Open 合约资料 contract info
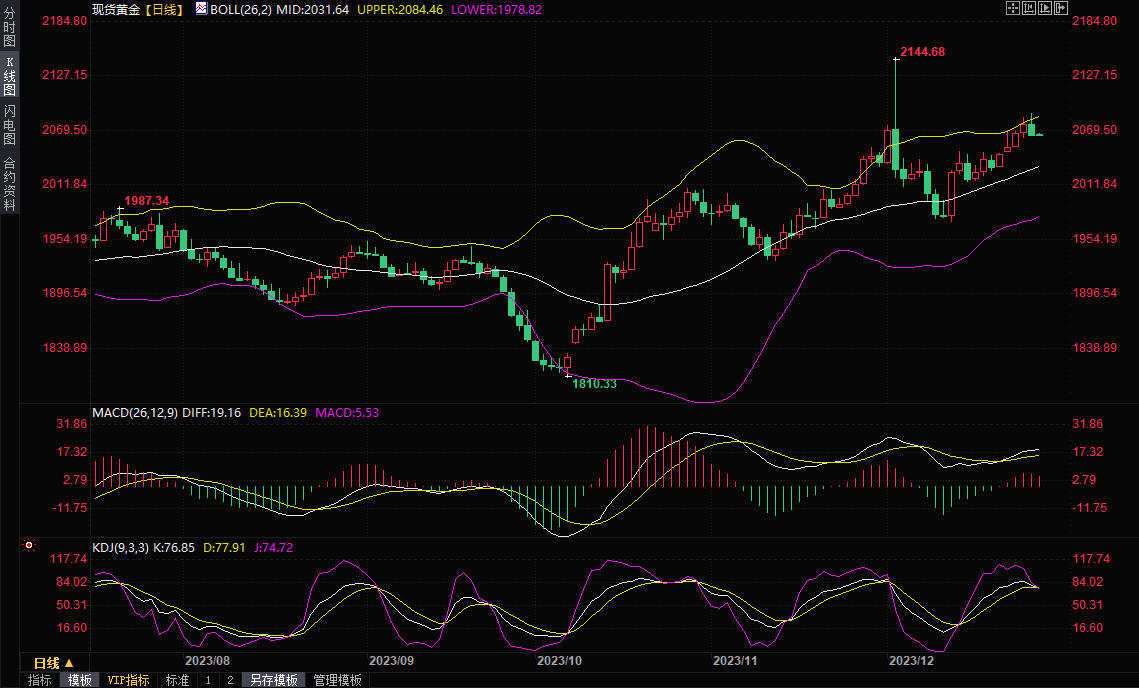 pos(9,183)
